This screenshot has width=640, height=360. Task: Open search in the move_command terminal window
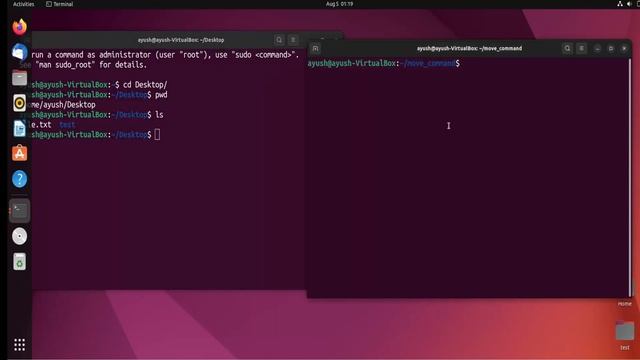[x=567, y=49]
